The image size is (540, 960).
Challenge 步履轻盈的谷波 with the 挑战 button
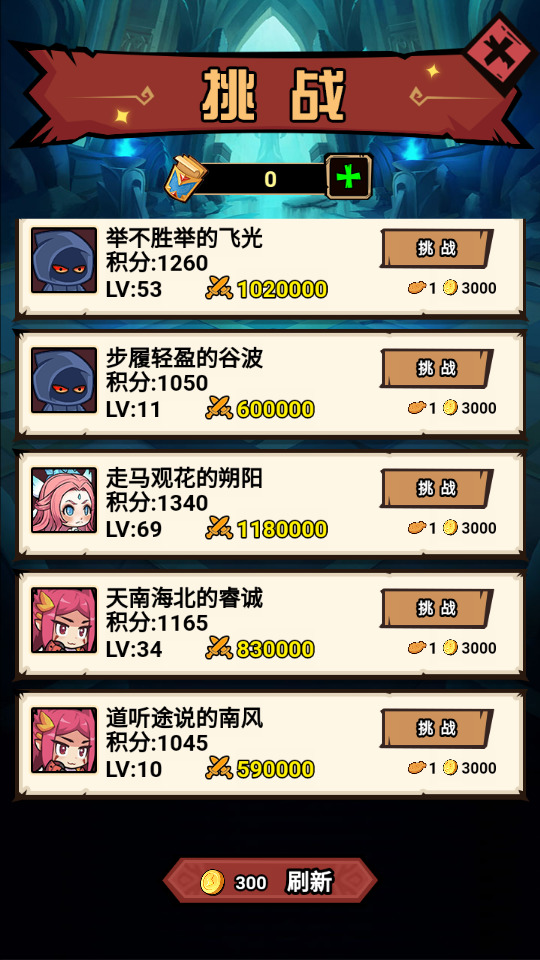[x=437, y=369]
